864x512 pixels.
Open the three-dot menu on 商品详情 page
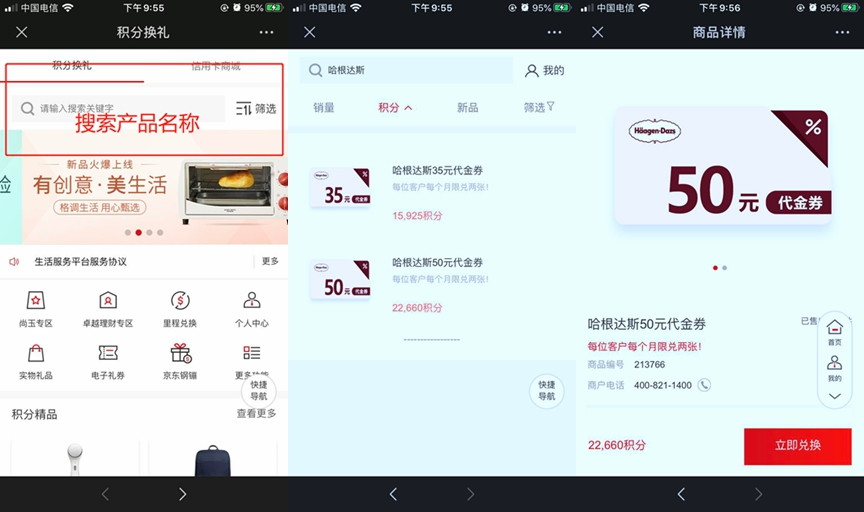(843, 33)
